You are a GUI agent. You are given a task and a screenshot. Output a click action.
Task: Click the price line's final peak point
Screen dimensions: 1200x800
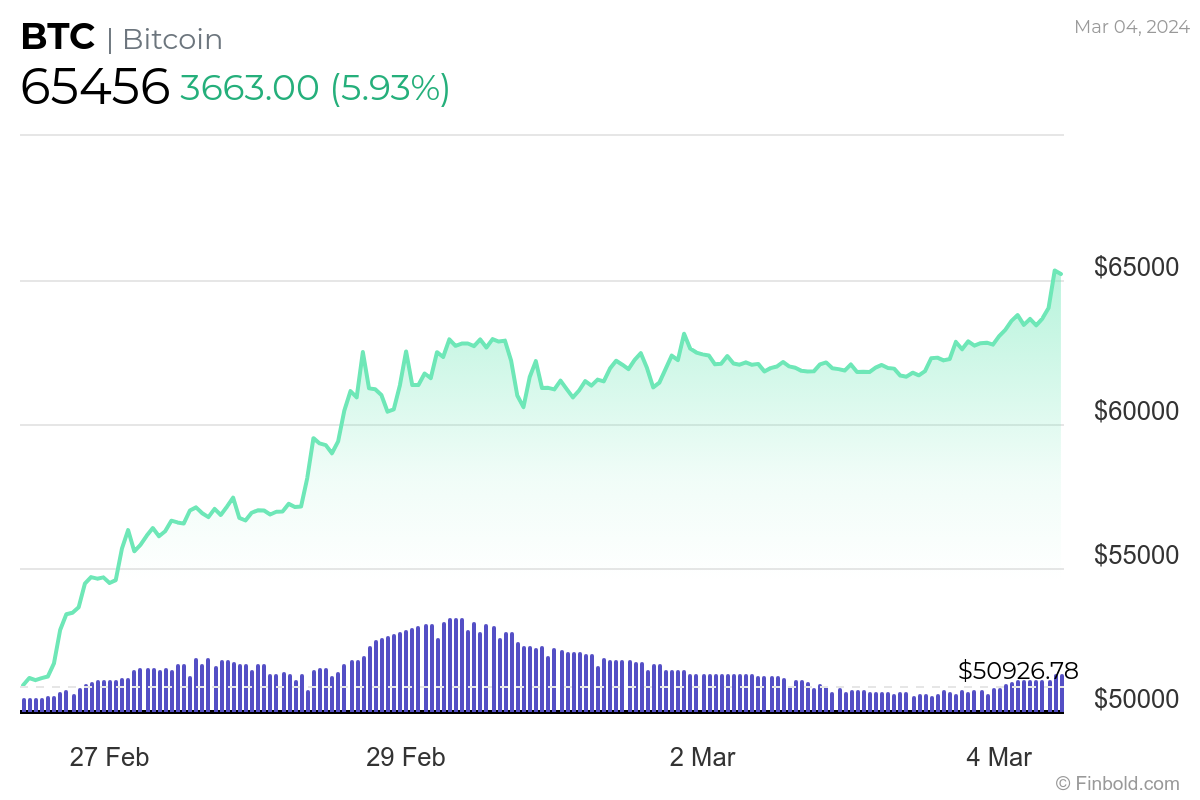[1055, 271]
